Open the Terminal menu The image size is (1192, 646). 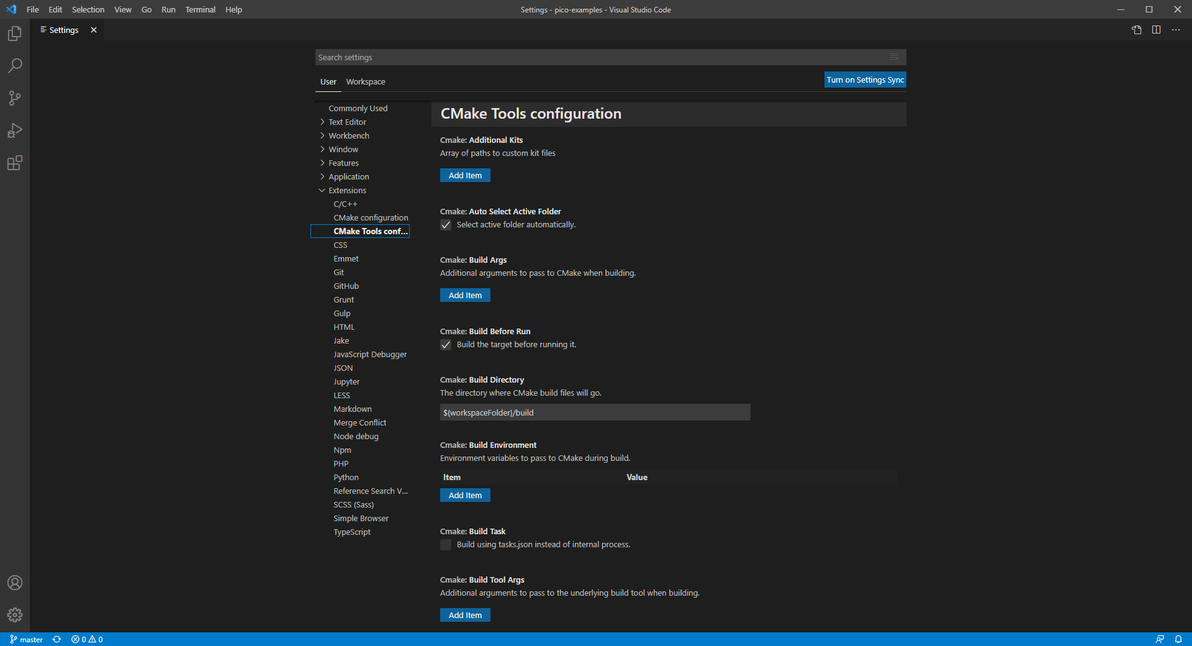point(200,9)
